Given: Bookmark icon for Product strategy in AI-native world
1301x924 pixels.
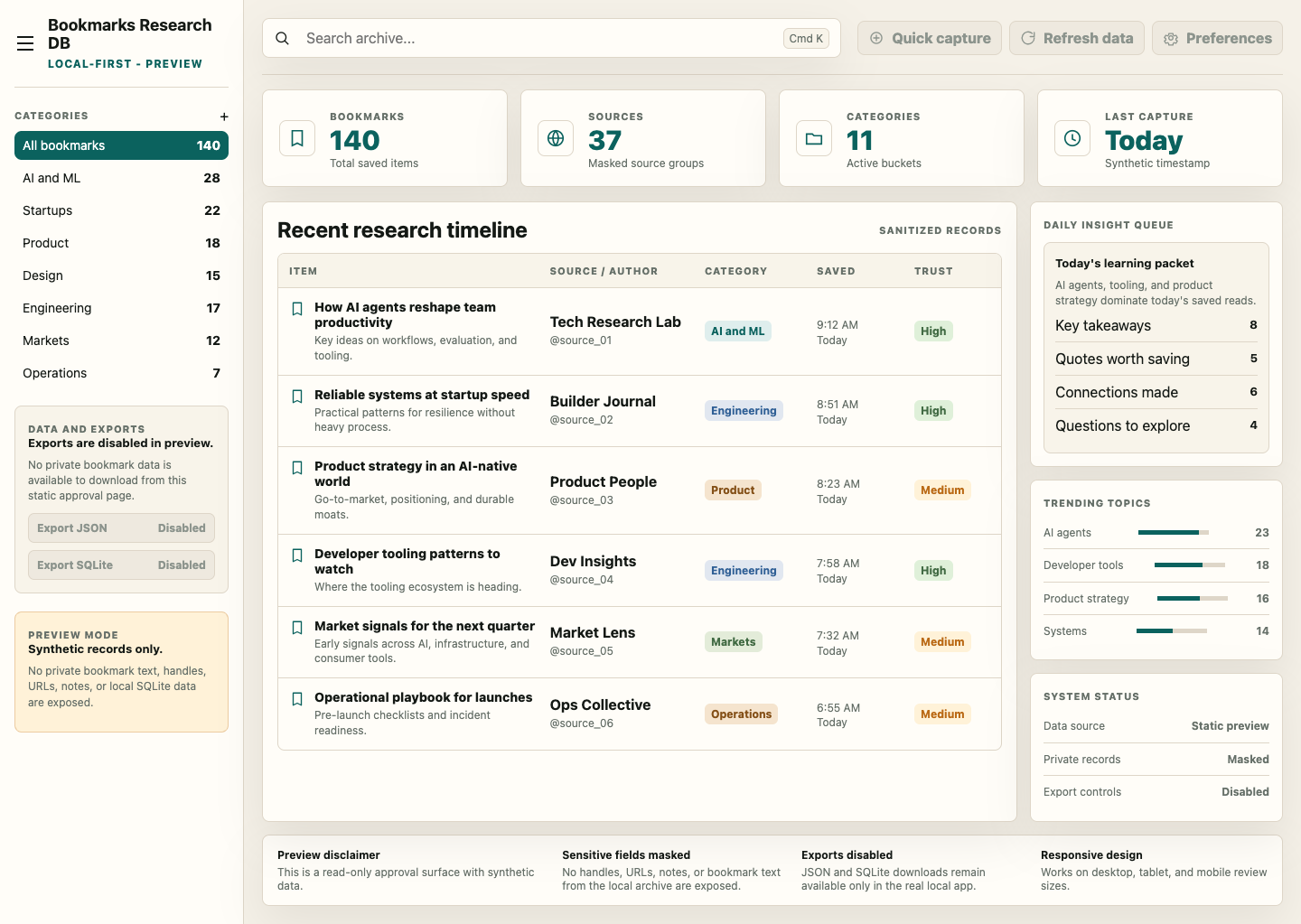Looking at the screenshot, I should [x=297, y=468].
